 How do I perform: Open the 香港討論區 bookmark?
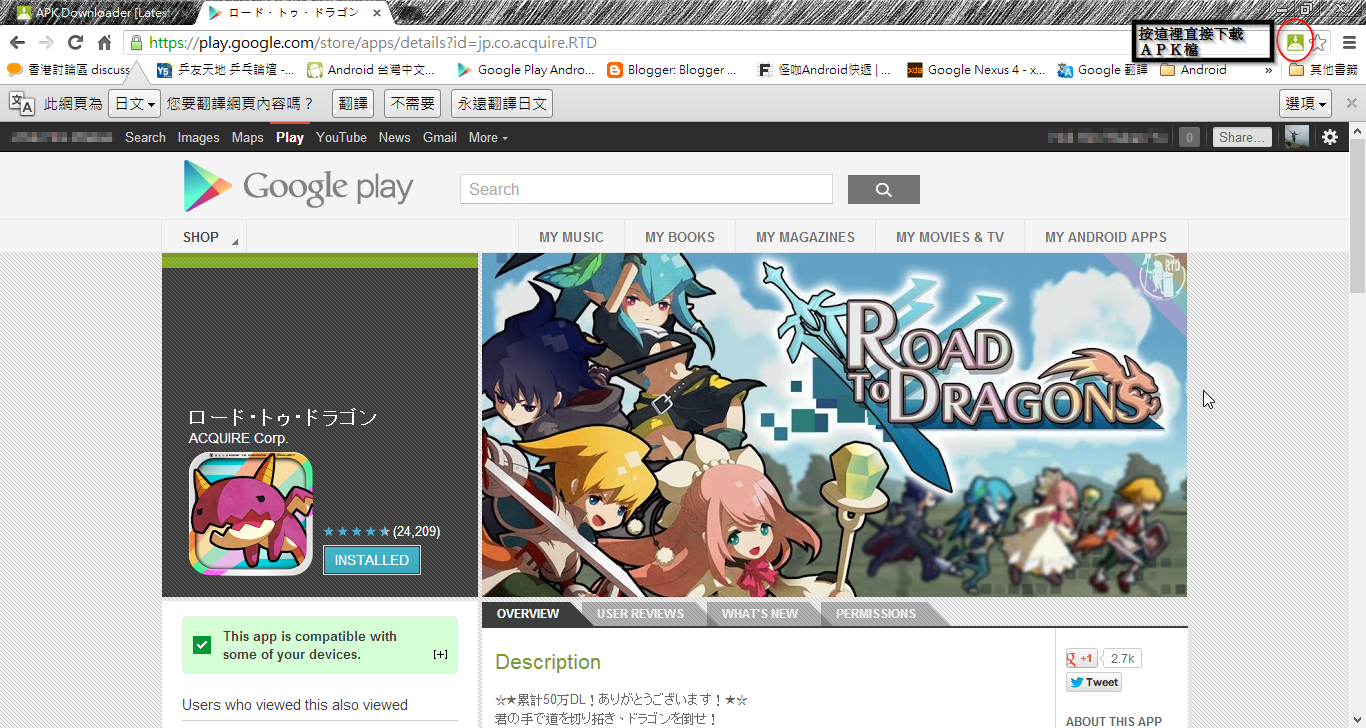click(68, 70)
